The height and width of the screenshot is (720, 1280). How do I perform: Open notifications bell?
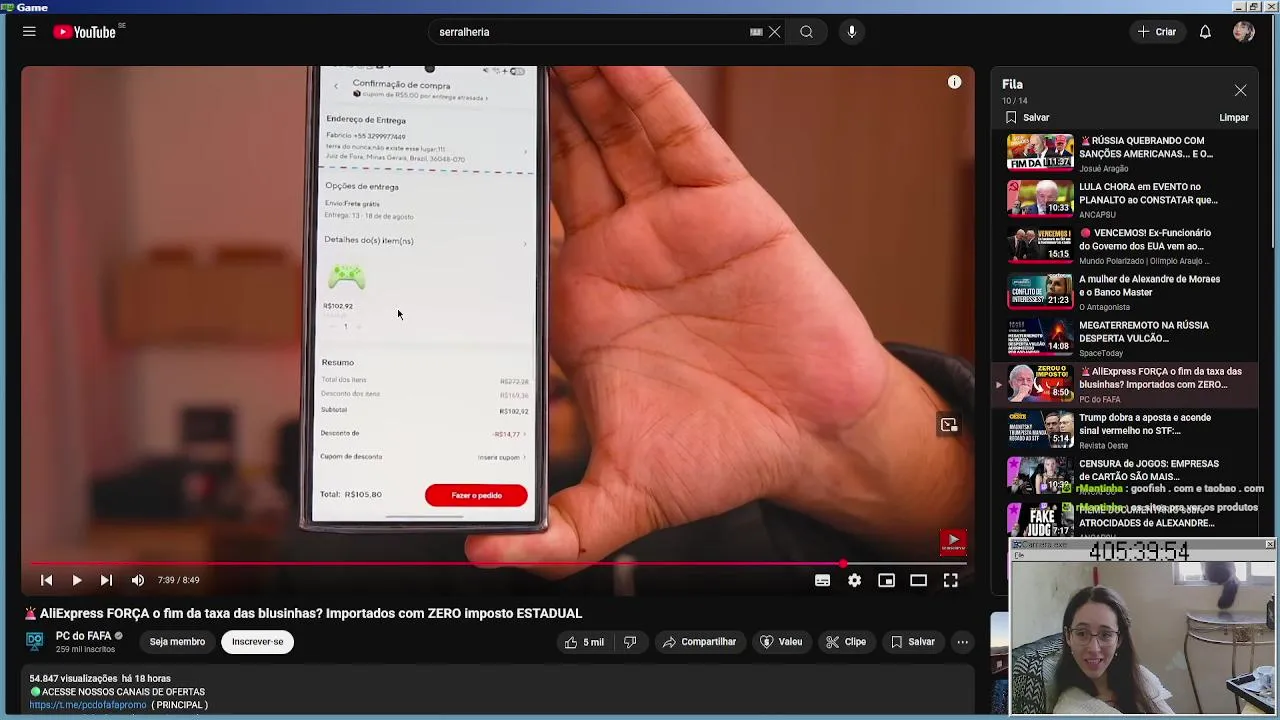click(x=1205, y=32)
